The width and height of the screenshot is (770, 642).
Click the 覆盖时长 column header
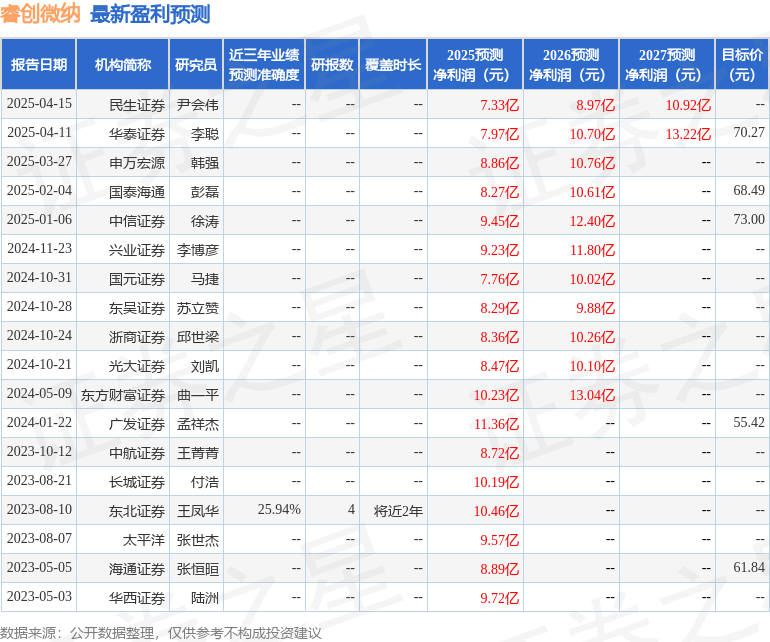coord(393,64)
